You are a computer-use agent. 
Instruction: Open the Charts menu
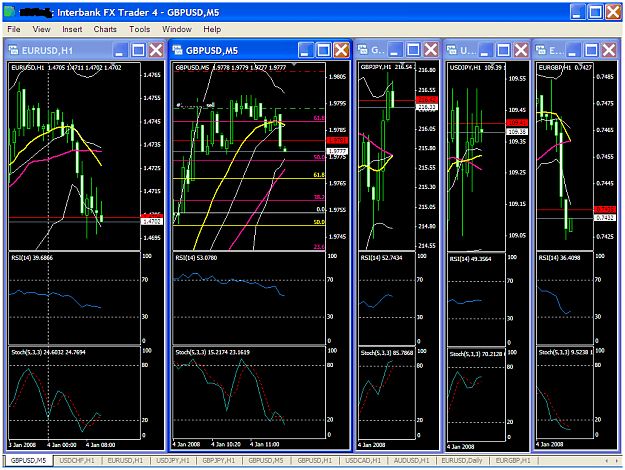click(105, 29)
